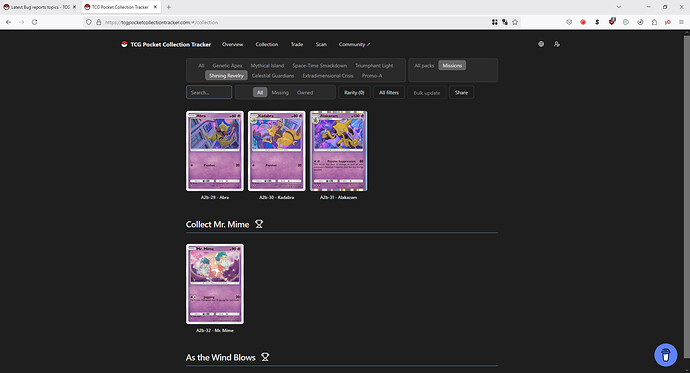
Task: Open the list all tabs chevron
Action: tap(619, 7)
